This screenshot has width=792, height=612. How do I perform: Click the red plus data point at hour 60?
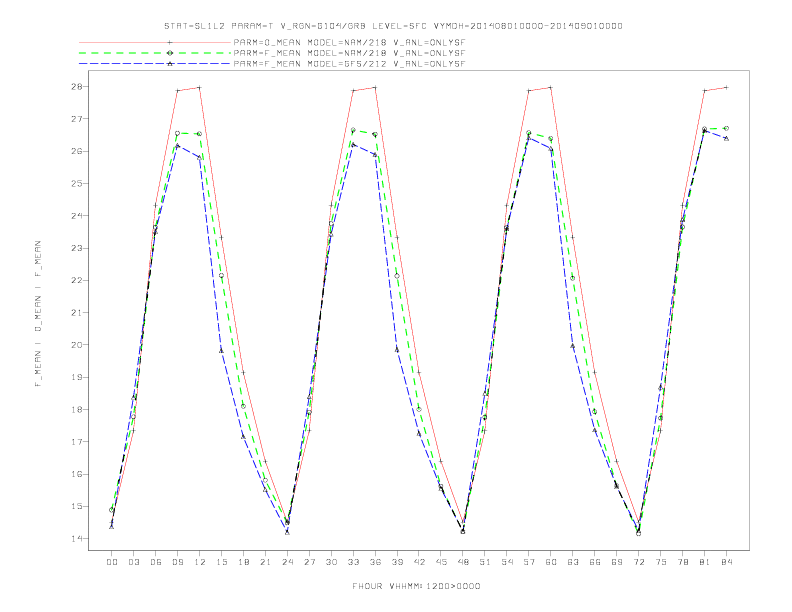[551, 87]
